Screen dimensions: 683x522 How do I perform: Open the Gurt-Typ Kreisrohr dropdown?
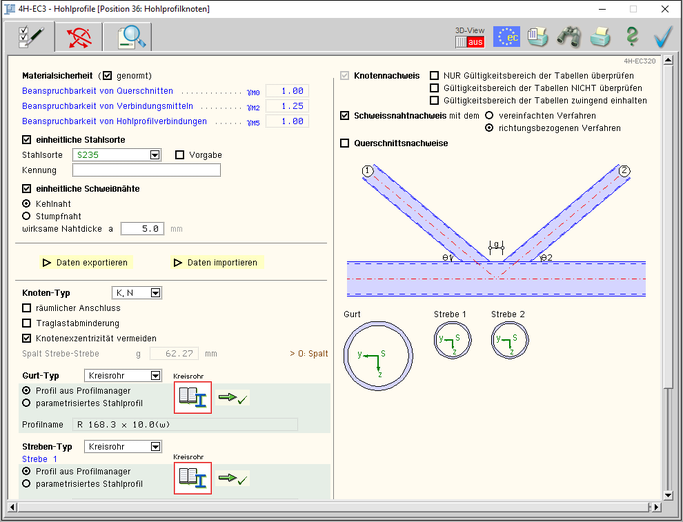(x=154, y=375)
